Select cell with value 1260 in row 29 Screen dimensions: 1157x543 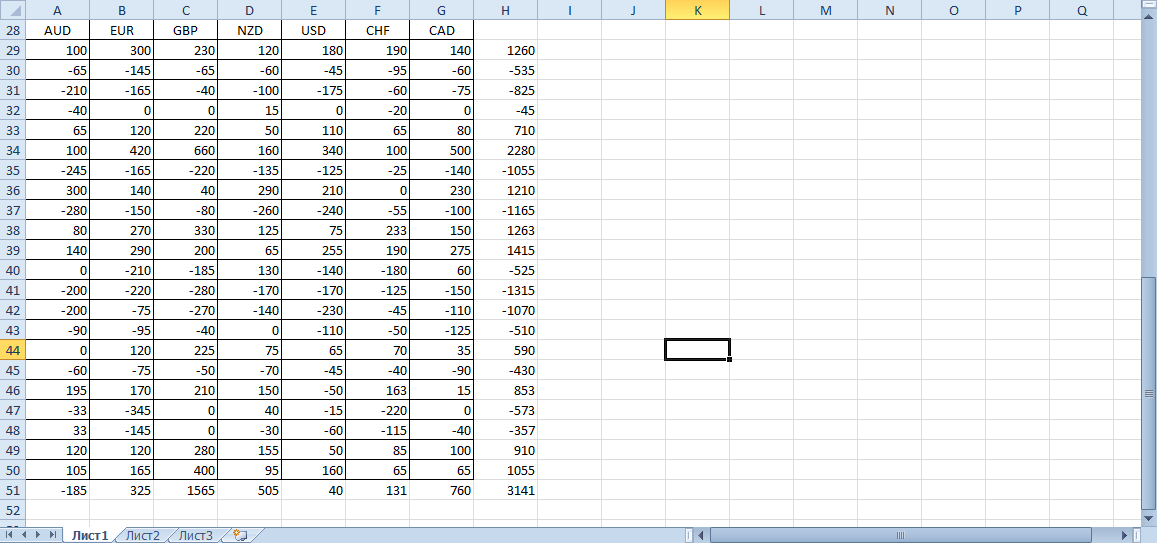505,51
